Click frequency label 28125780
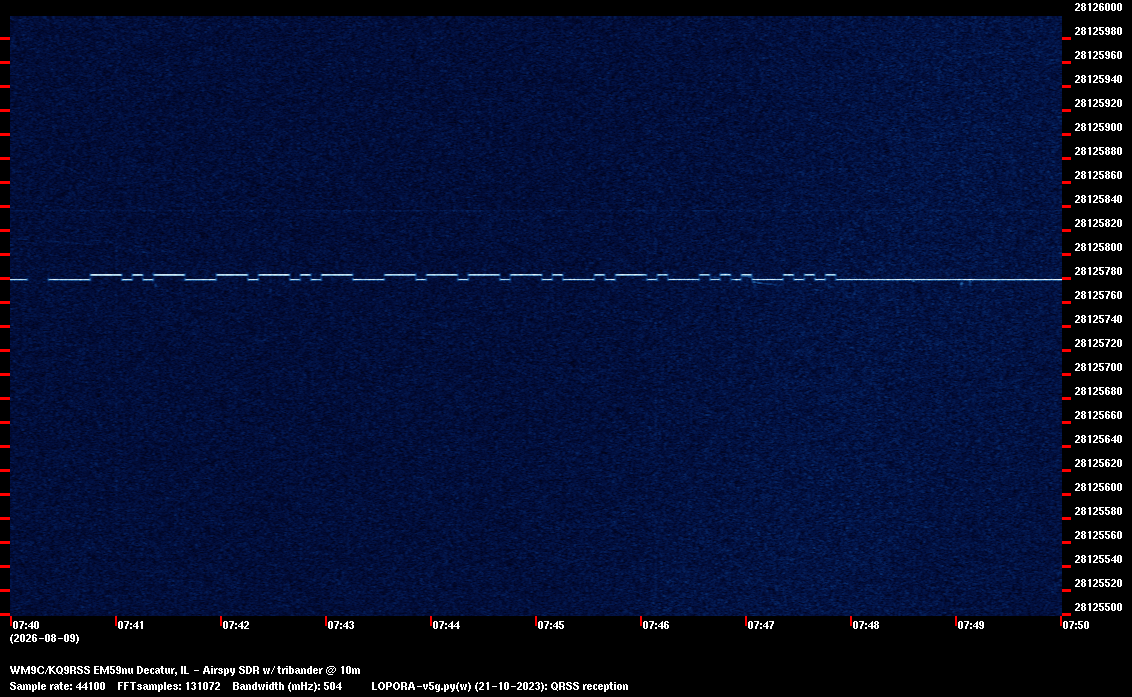The height and width of the screenshot is (697, 1132). pos(1098,272)
